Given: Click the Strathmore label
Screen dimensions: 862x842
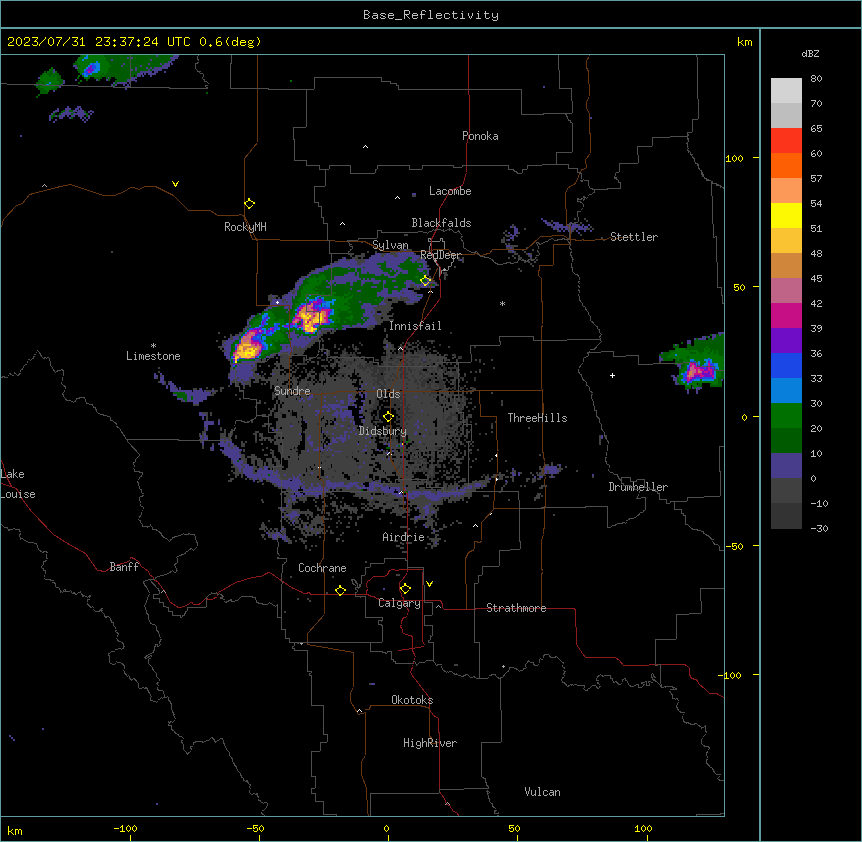Looking at the screenshot, I should coord(516,608).
